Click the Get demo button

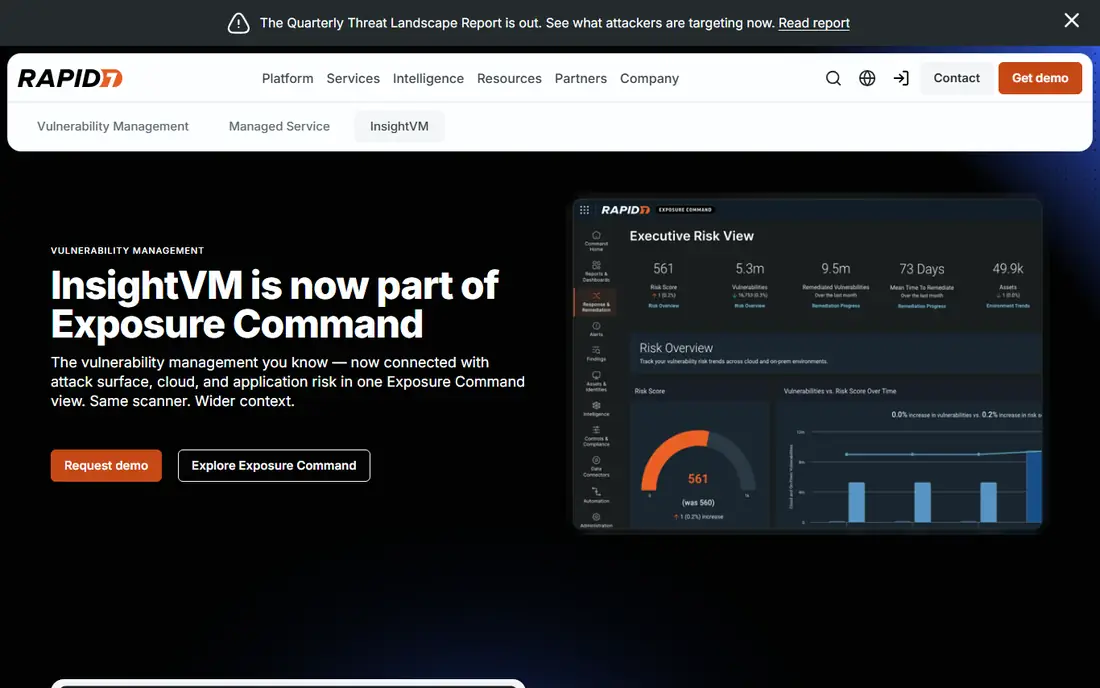point(1040,78)
